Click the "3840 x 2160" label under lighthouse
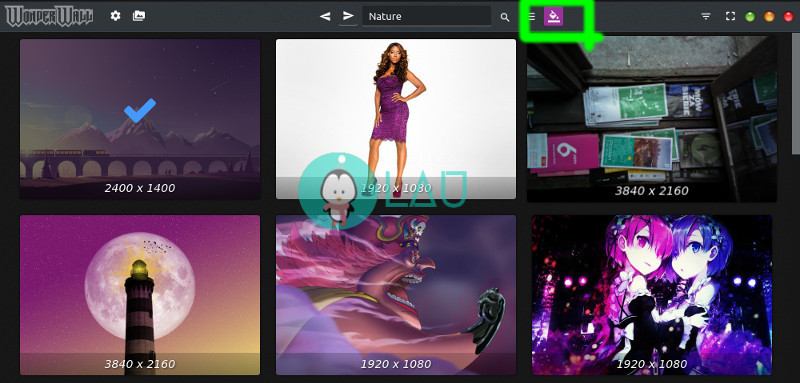The image size is (800, 383). coord(140,364)
